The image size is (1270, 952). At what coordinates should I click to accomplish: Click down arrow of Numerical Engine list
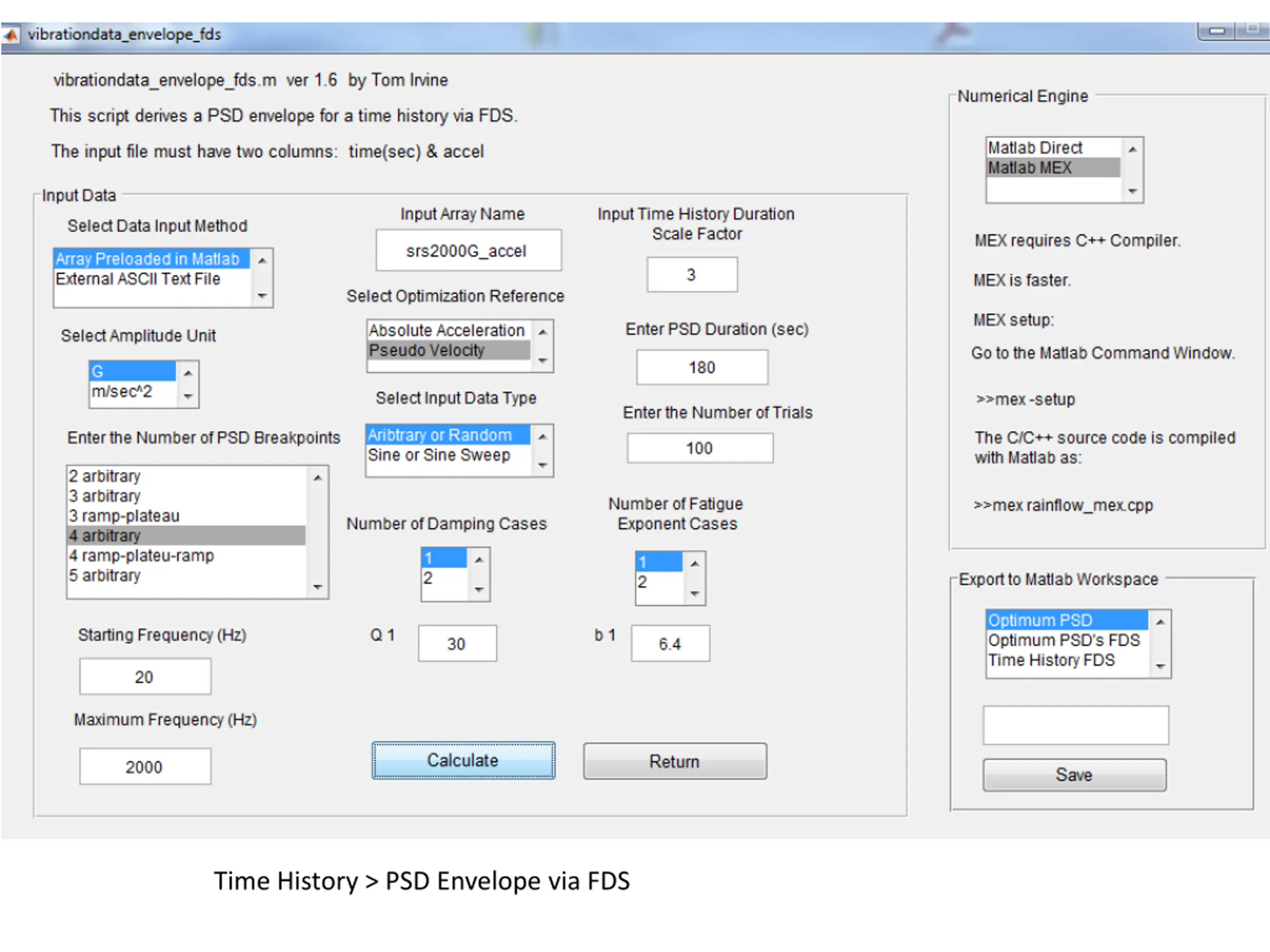(x=1133, y=191)
